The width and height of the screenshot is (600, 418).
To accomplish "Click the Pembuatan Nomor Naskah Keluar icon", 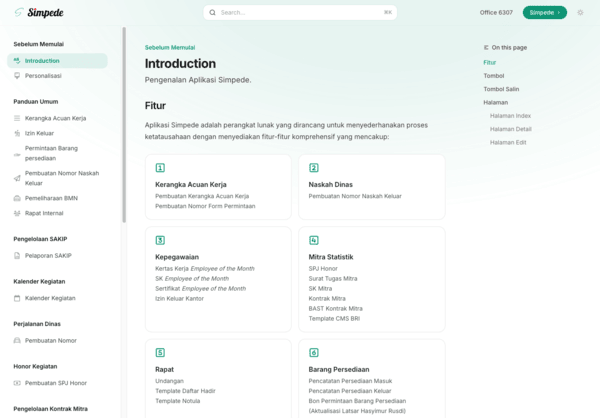I will [x=17, y=177].
